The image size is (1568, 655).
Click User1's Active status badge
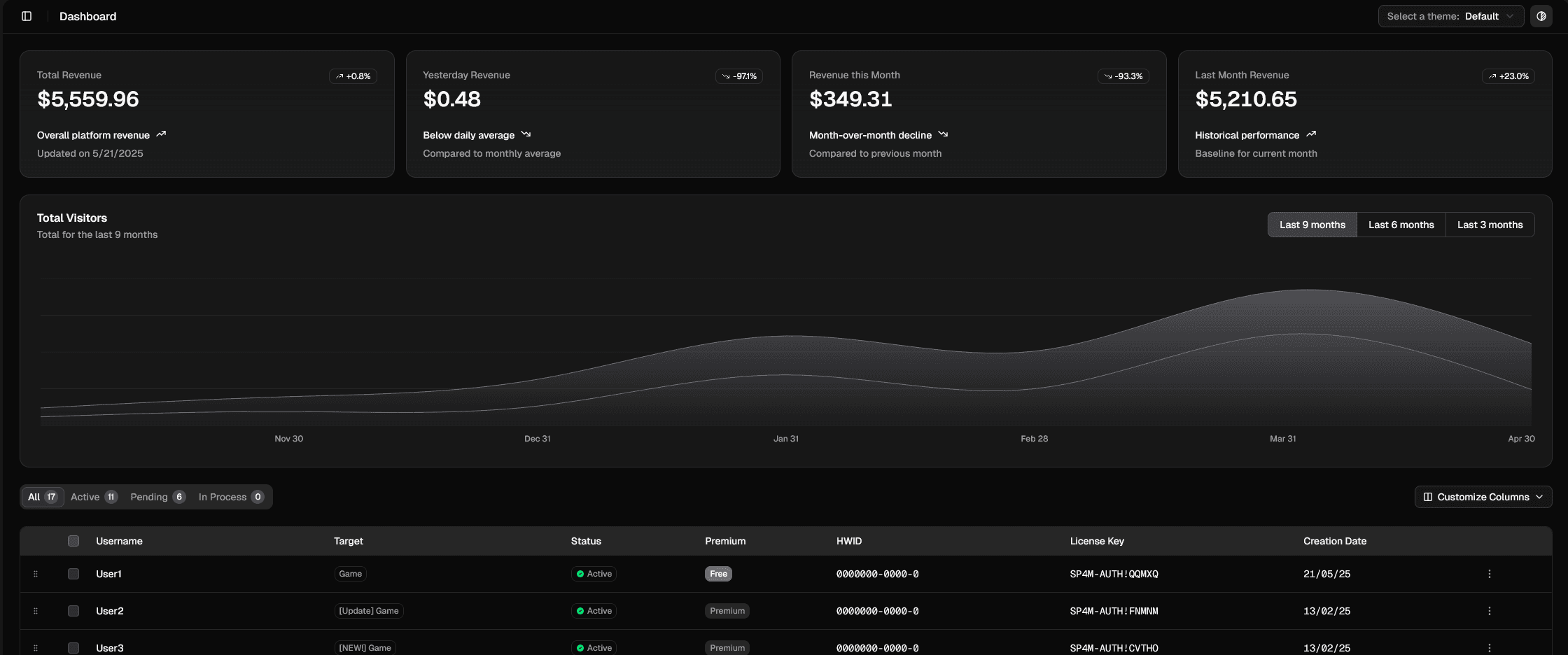point(594,574)
